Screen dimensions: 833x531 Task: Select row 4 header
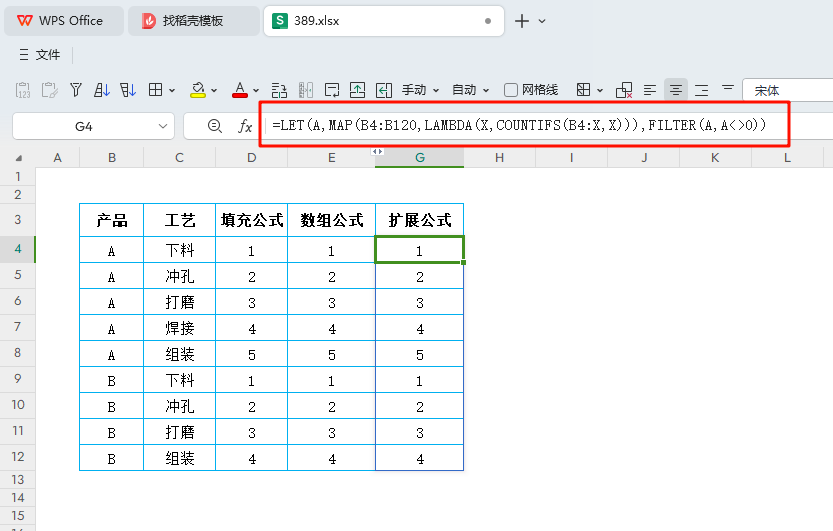point(18,249)
